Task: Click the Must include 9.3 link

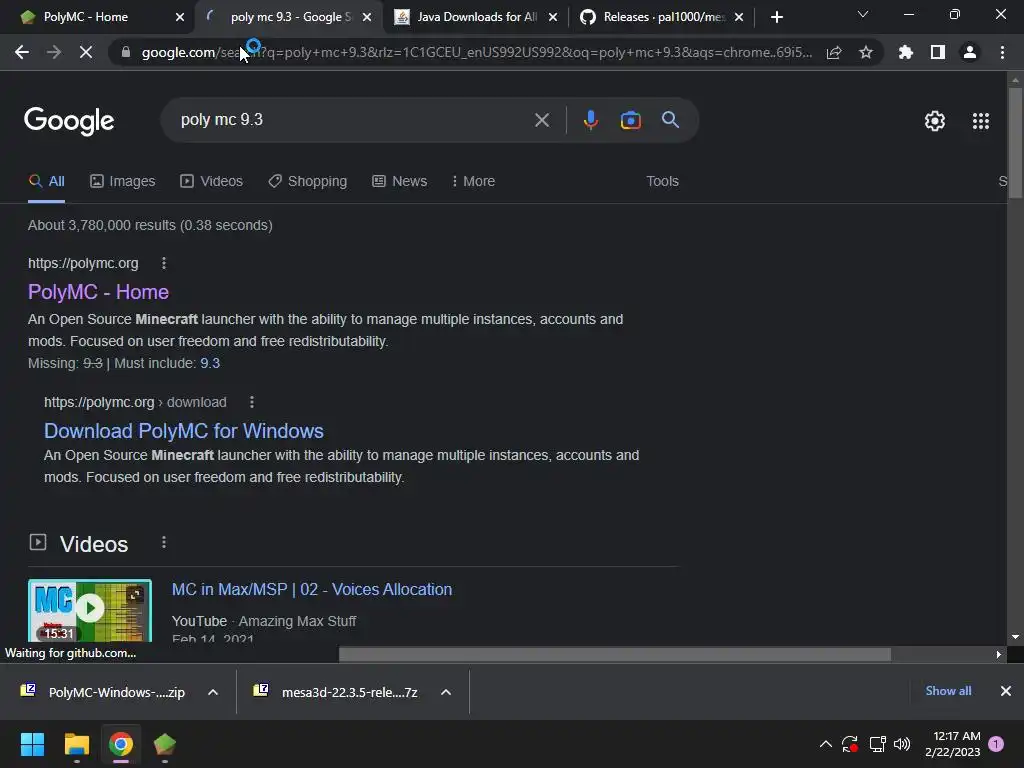Action: [210, 363]
